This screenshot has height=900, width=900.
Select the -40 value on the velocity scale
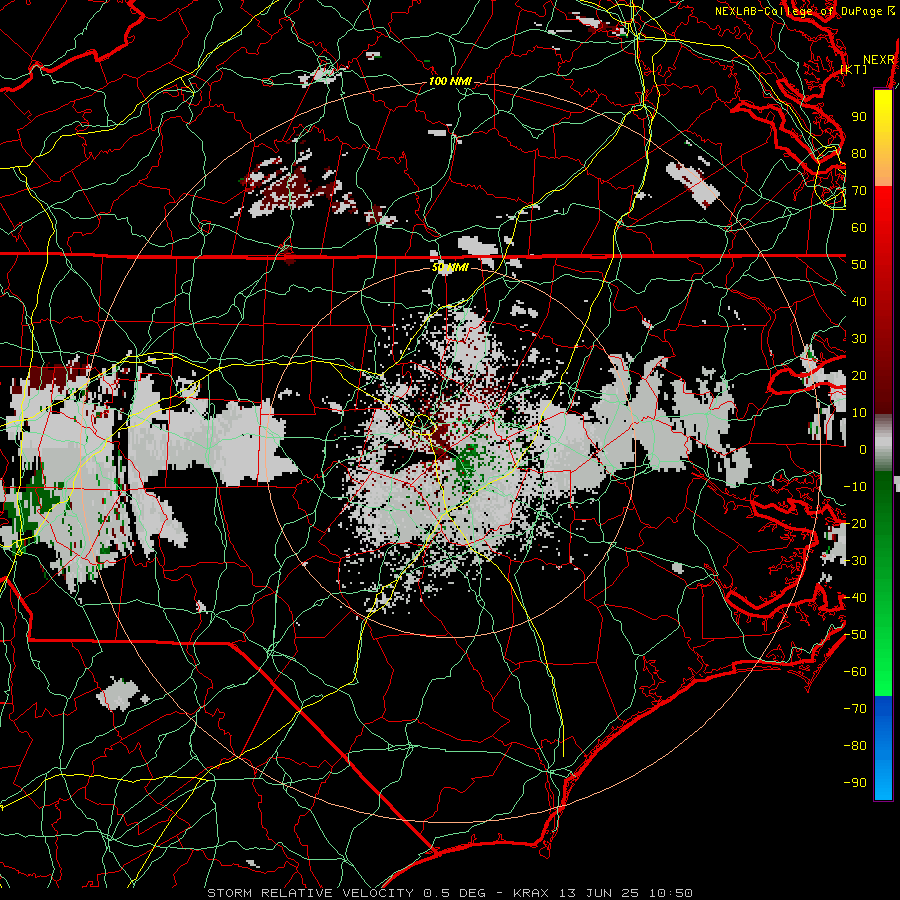855,598
